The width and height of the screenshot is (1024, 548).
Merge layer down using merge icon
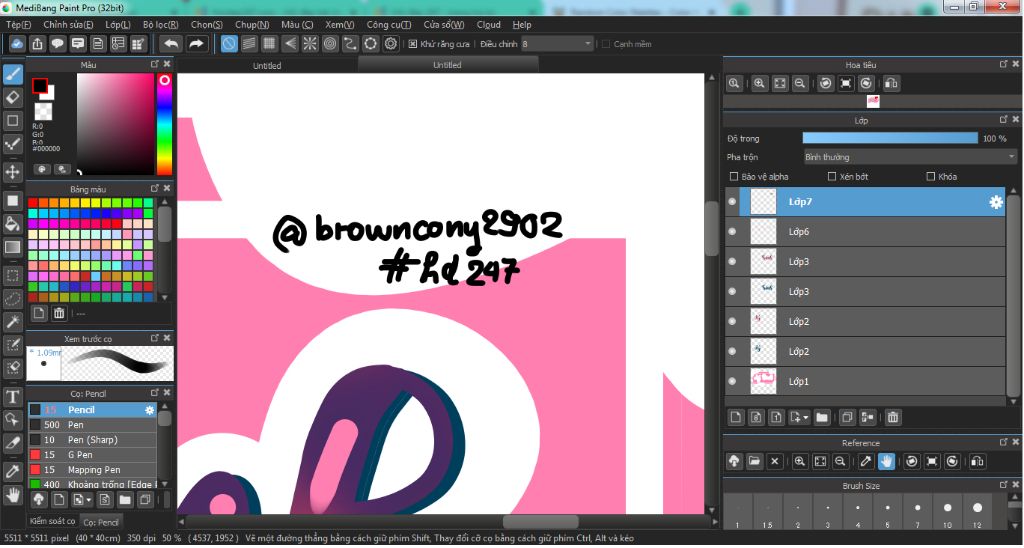(x=867, y=417)
